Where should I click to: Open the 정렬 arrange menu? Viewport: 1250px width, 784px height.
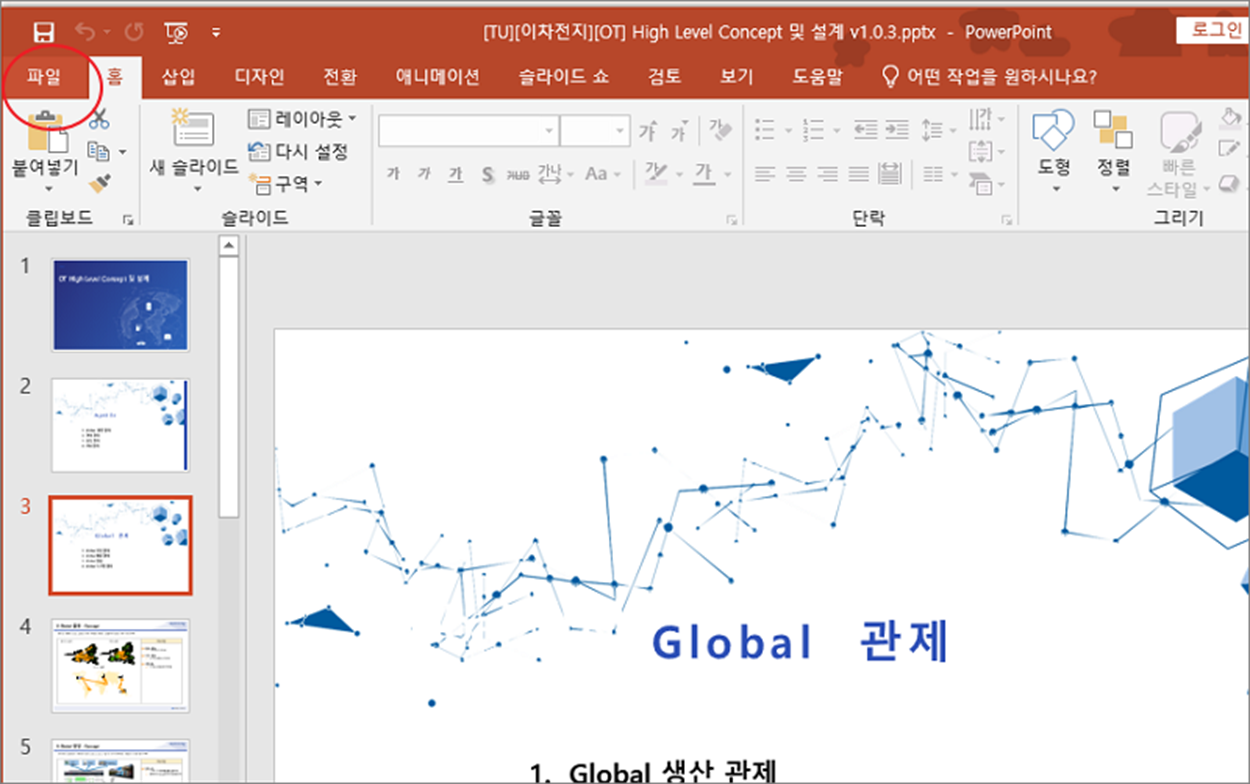[1113, 152]
